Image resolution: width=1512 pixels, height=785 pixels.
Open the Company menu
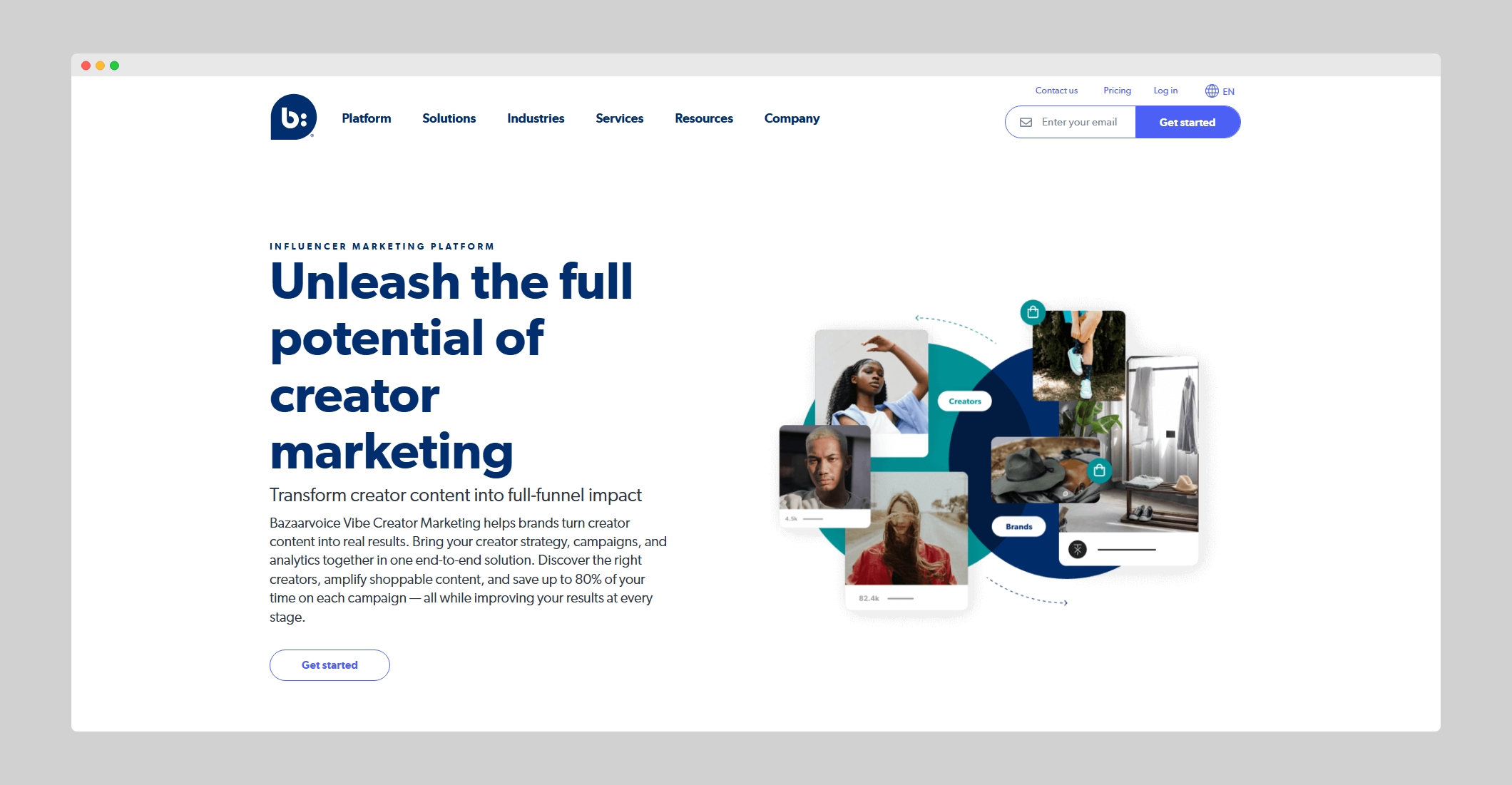click(x=792, y=118)
